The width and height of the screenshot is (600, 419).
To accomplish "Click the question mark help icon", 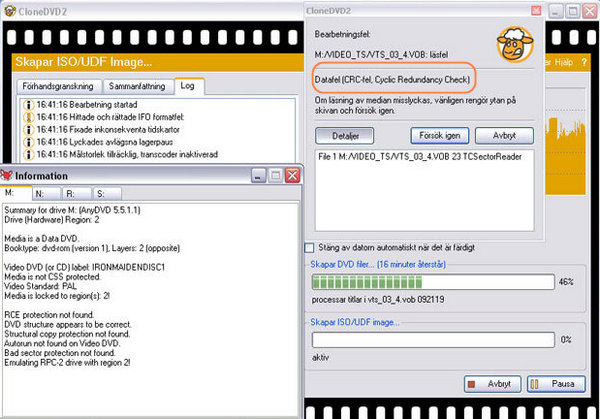I will coord(584,62).
